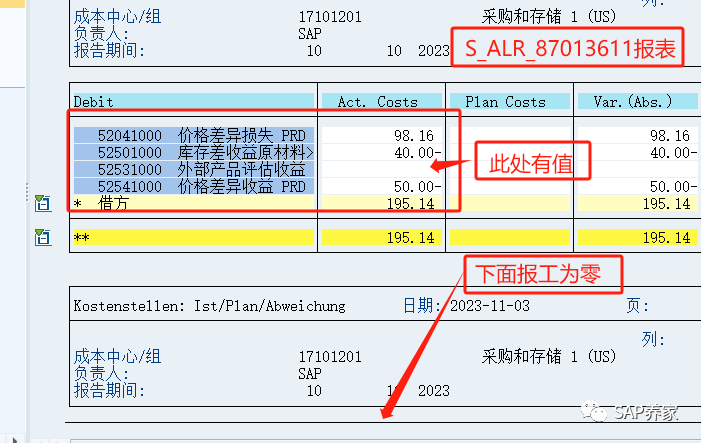The width and height of the screenshot is (701, 443).
Task: Click the Kostenstellen: Ist/Plan/Abweichung title
Action: click(x=209, y=306)
